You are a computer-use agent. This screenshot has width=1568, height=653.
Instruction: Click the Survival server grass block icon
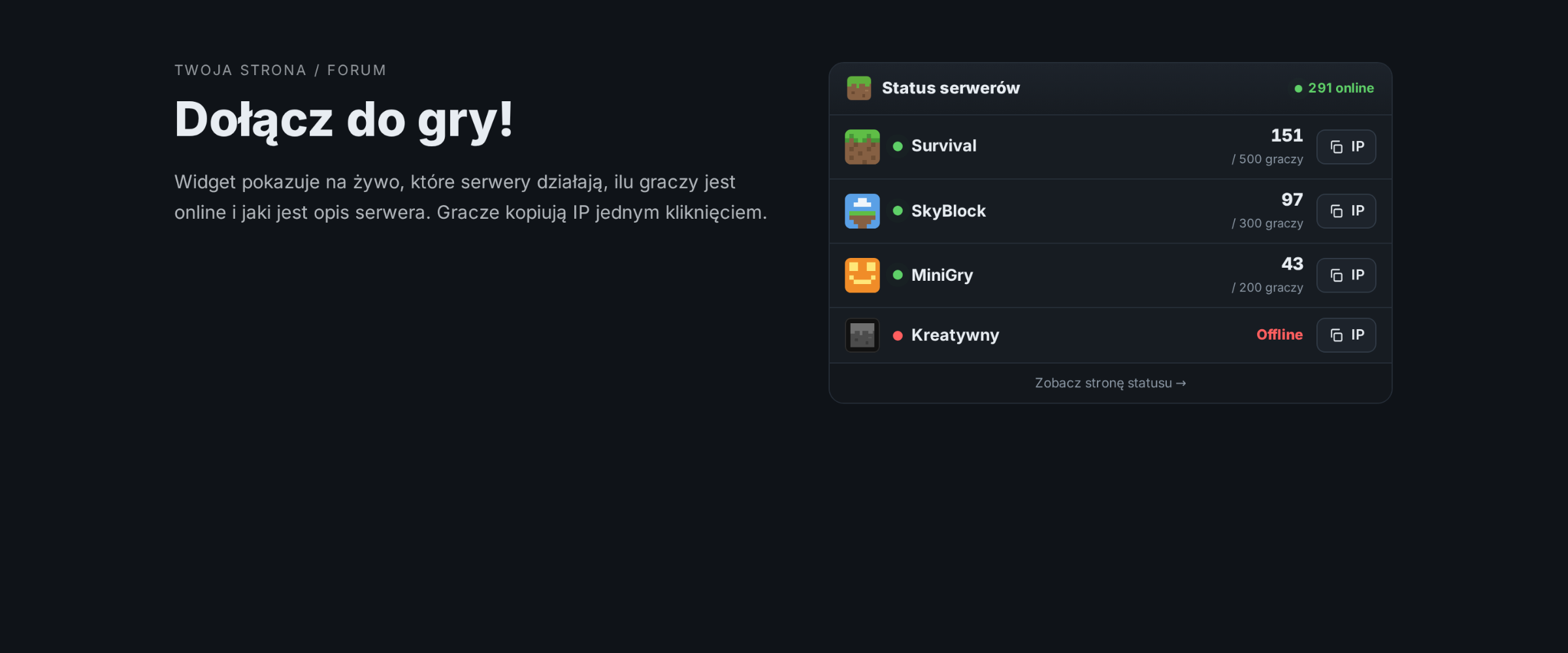(x=862, y=147)
